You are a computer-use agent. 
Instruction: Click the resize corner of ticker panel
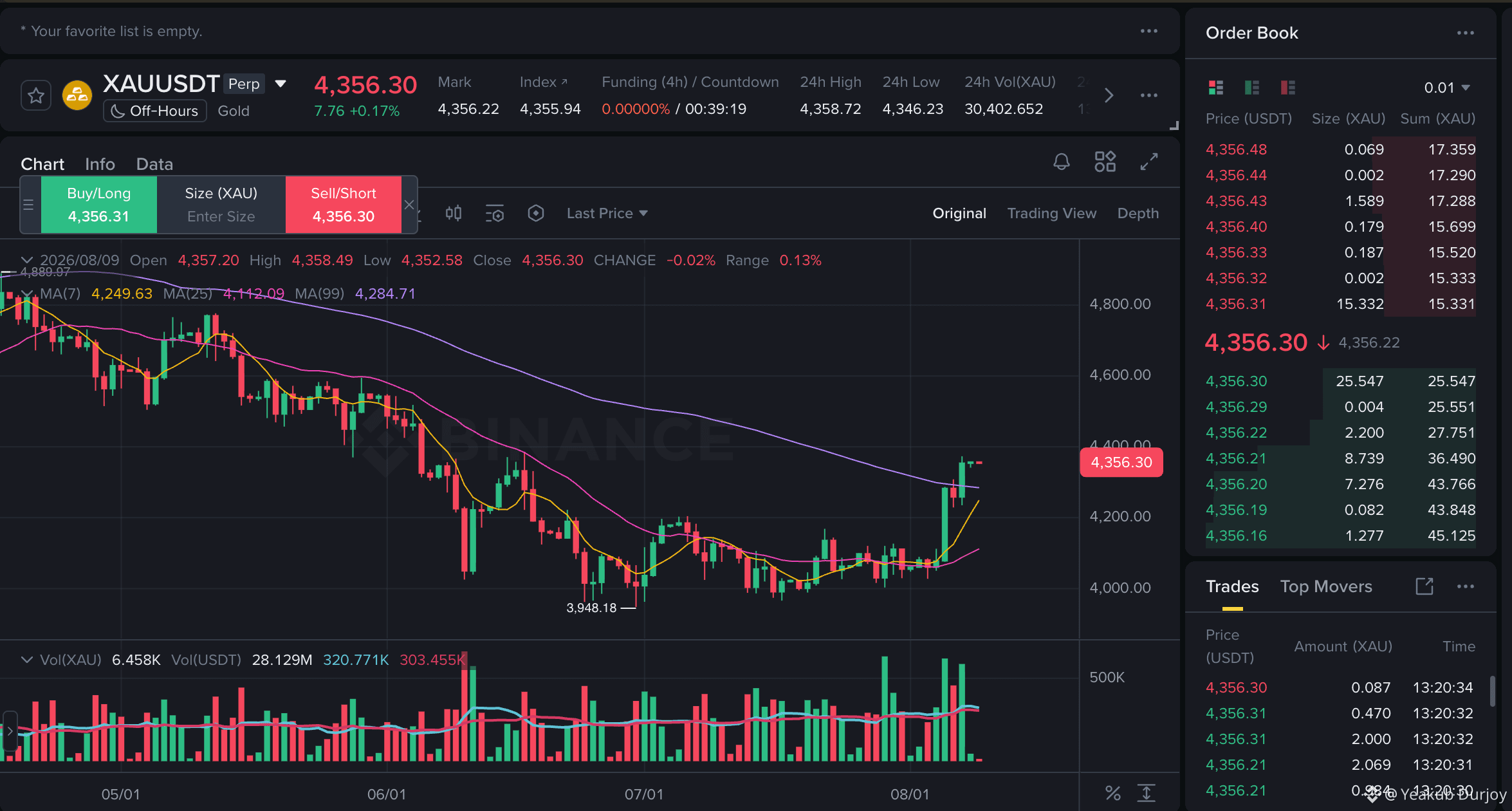click(1174, 126)
